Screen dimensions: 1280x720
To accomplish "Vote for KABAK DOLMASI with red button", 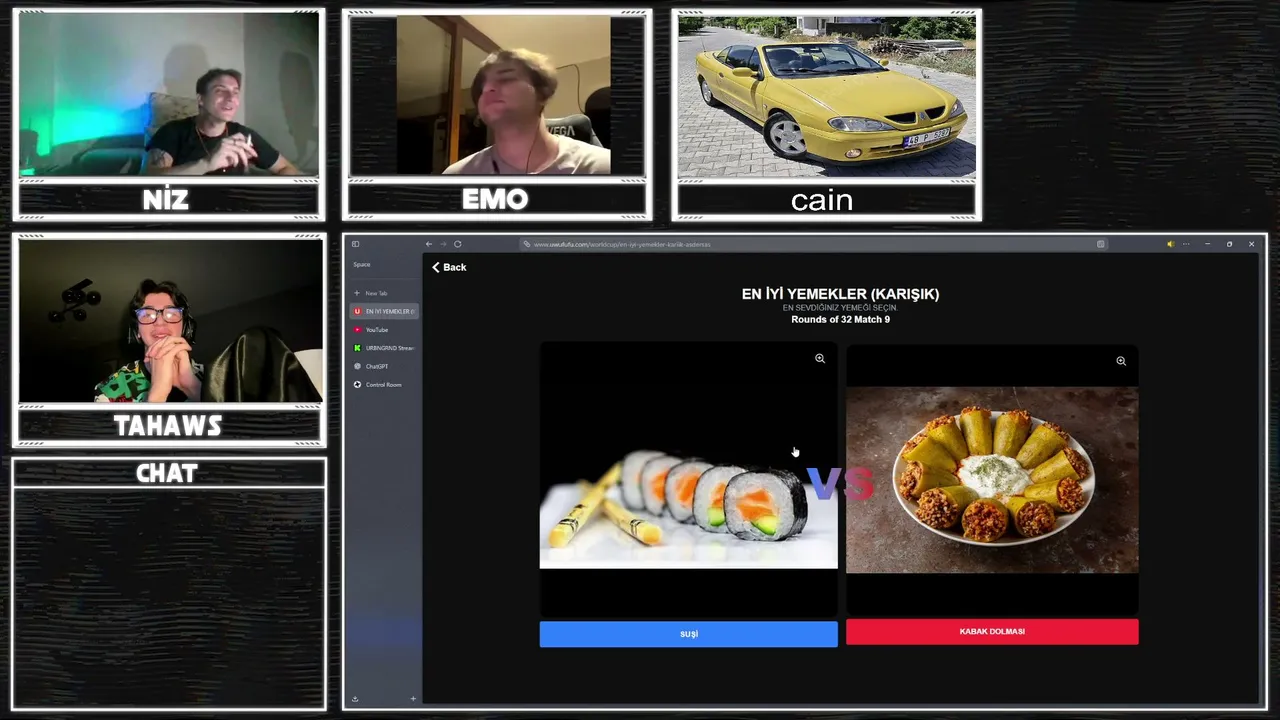I will coord(992,632).
